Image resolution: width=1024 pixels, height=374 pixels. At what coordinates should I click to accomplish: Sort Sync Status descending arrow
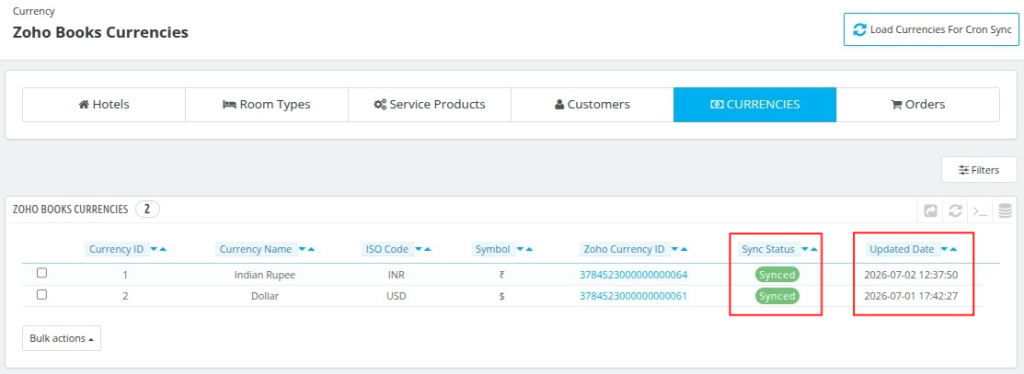(x=805, y=249)
